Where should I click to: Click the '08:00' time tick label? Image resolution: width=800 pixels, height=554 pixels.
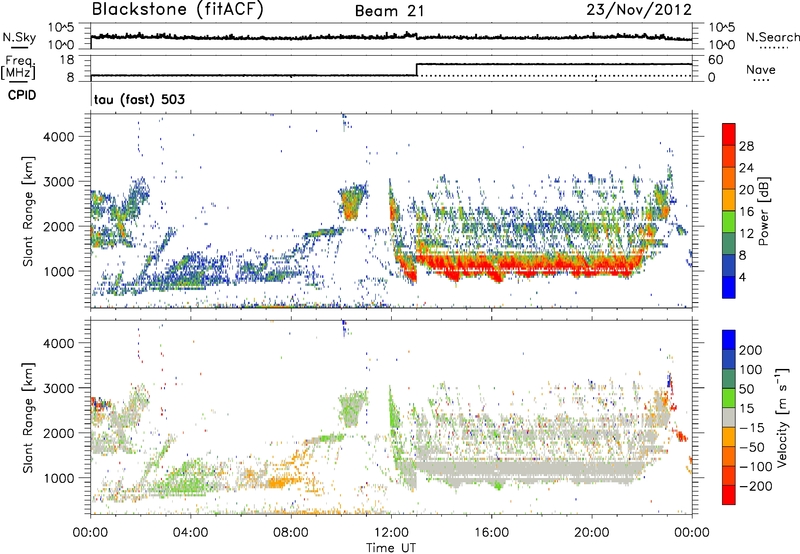pyautogui.click(x=291, y=533)
